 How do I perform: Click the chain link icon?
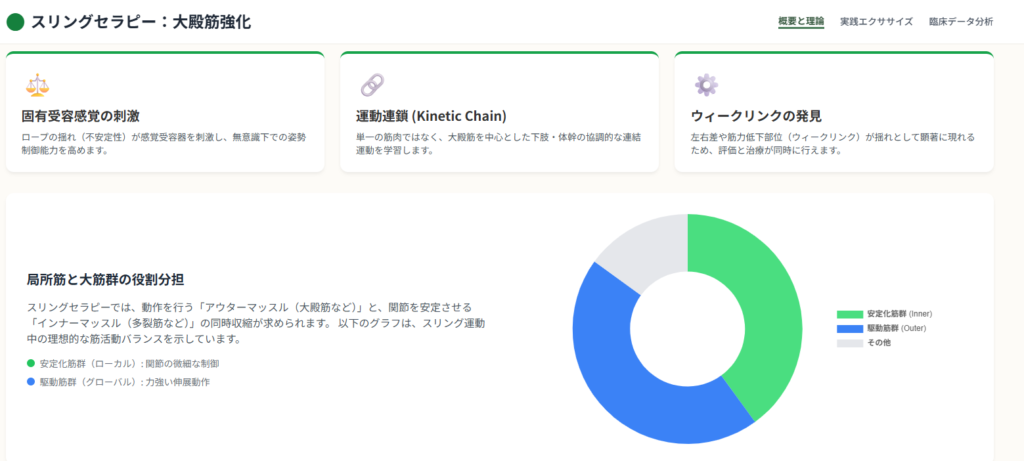pos(371,85)
